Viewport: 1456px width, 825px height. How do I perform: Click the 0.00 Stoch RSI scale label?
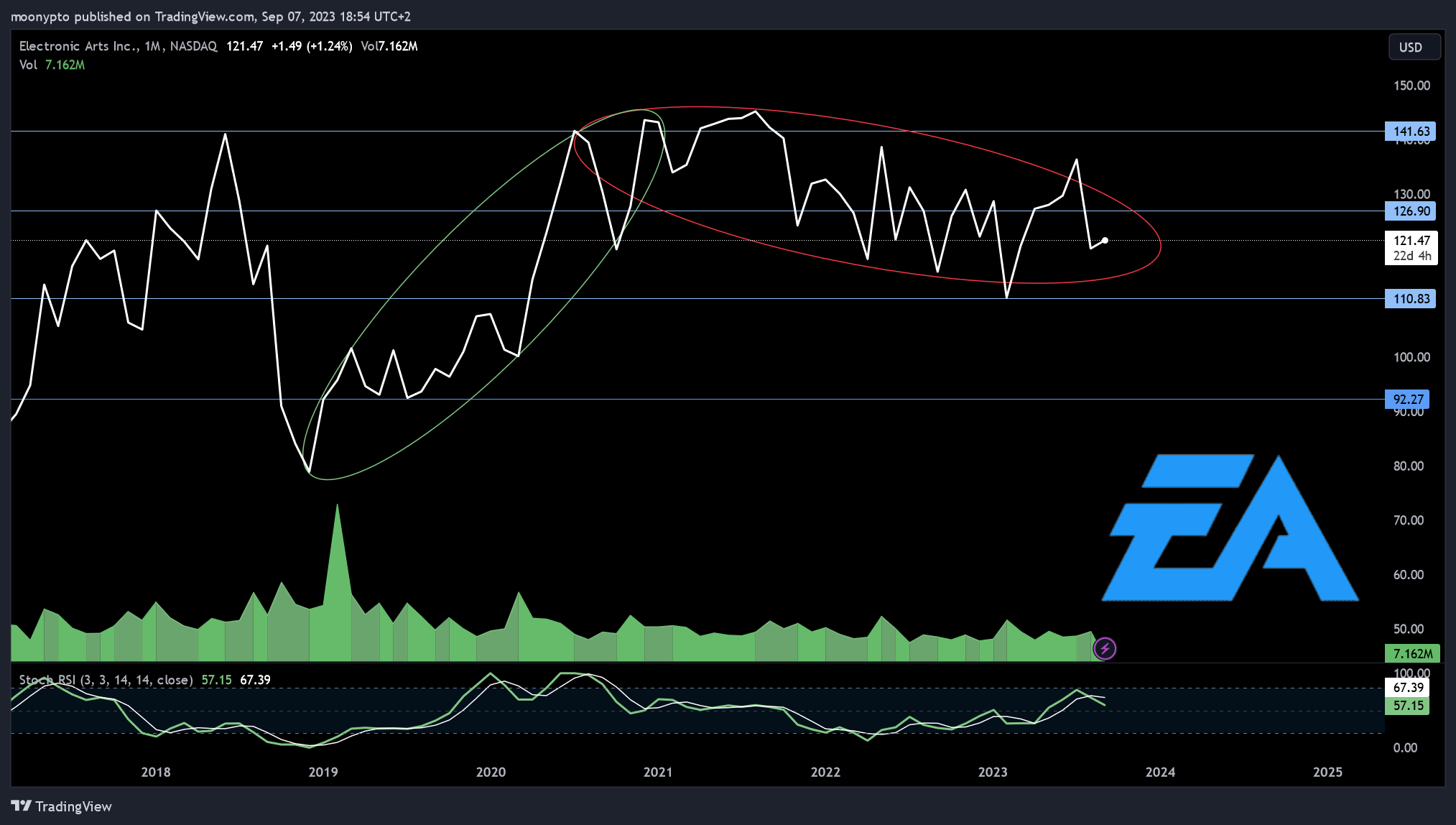tap(1406, 747)
